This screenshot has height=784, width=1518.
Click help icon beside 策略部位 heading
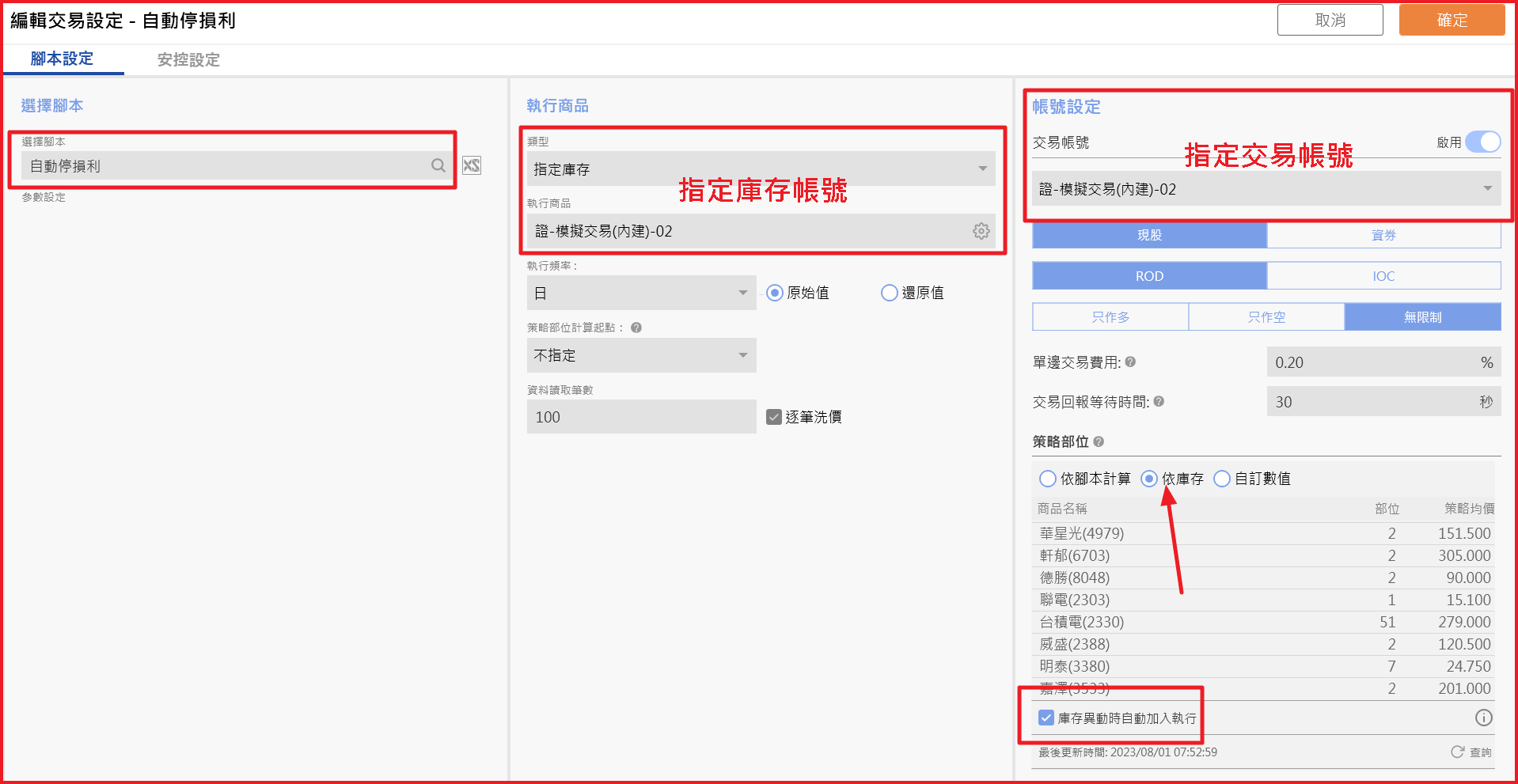coord(1099,441)
